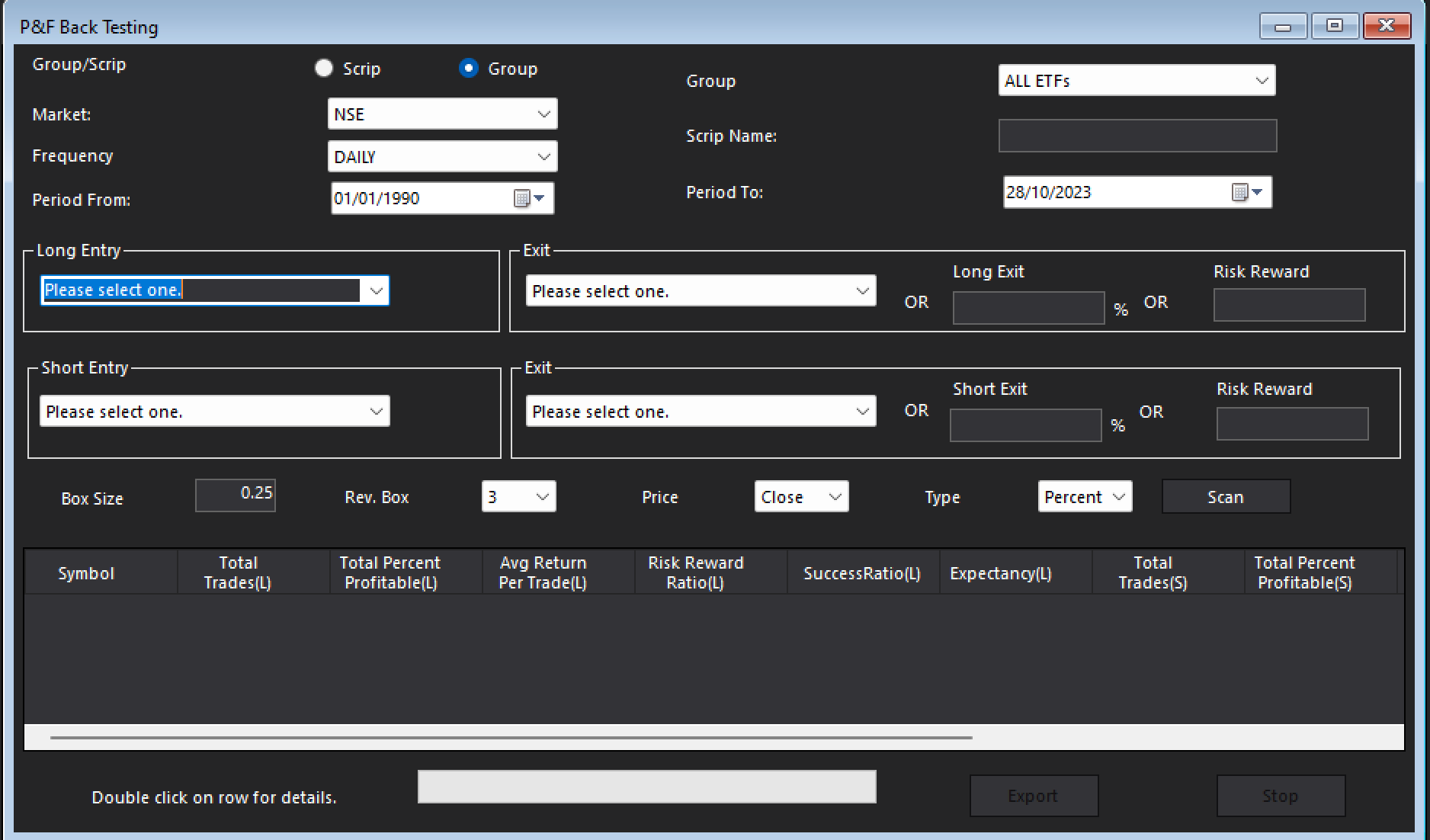Open the Price dropdown showing Close
Screen dimensions: 1430x840
click(801, 496)
